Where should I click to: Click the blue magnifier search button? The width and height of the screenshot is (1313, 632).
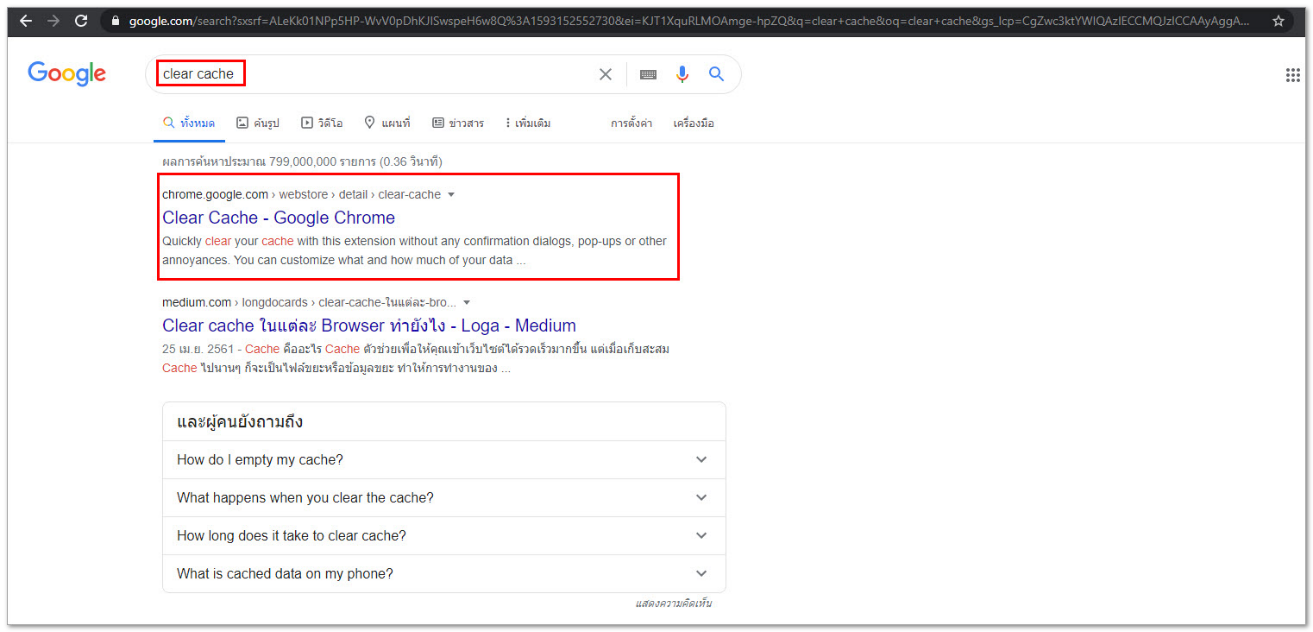click(716, 74)
